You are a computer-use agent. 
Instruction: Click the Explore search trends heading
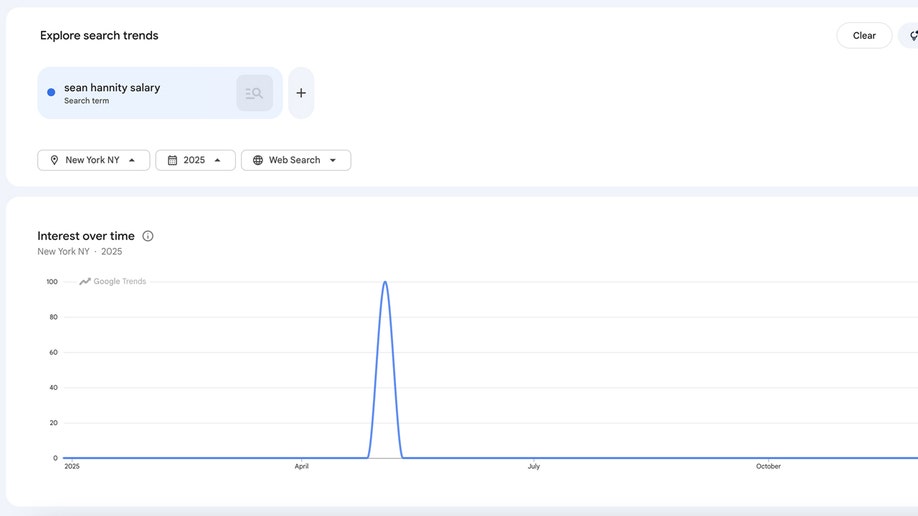click(x=99, y=36)
